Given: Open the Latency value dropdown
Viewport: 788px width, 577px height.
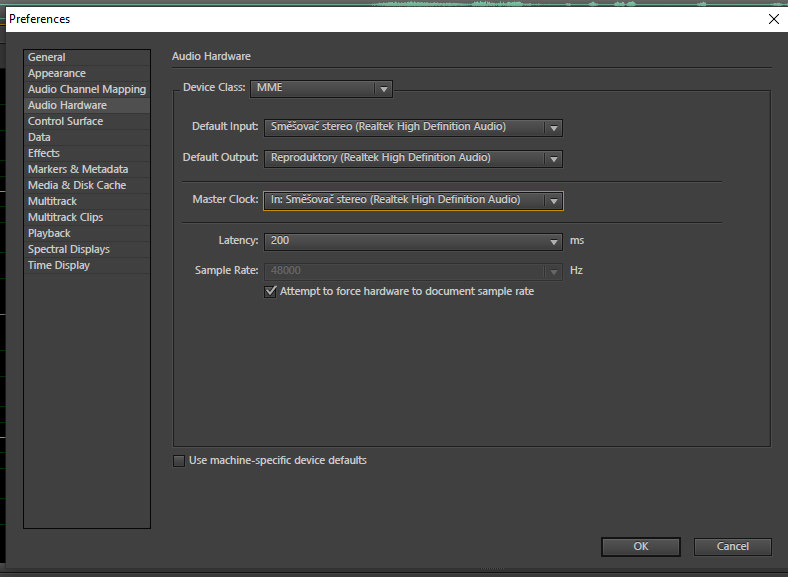Looking at the screenshot, I should coord(412,241).
